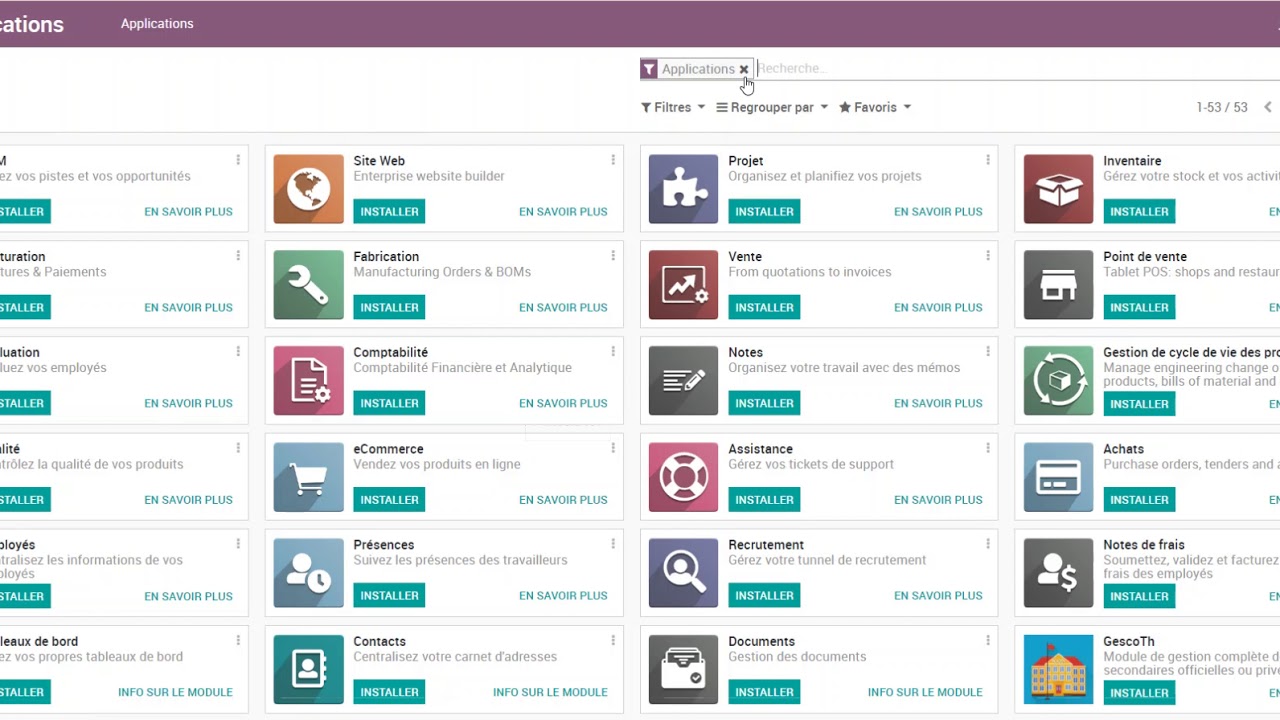
Task: Install the Documents app
Action: click(x=764, y=692)
